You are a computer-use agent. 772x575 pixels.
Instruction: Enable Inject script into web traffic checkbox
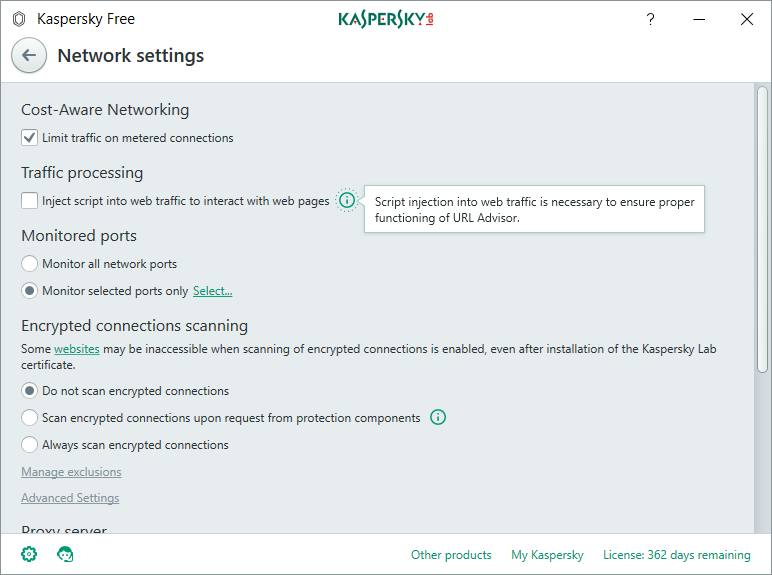pos(30,201)
